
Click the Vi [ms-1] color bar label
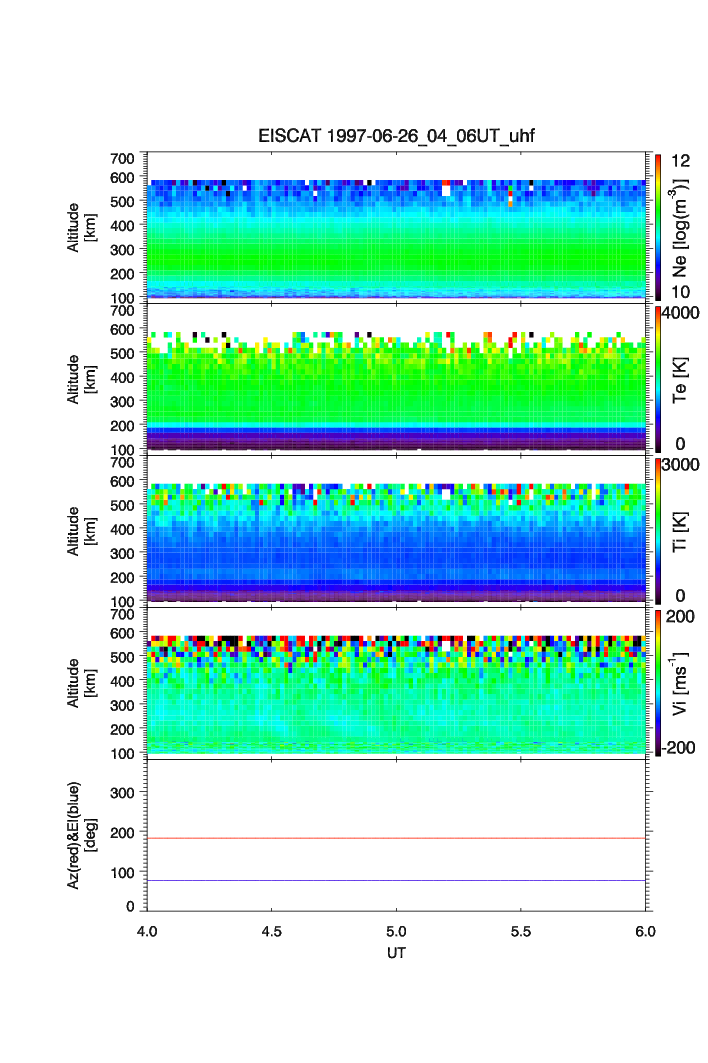click(x=680, y=683)
